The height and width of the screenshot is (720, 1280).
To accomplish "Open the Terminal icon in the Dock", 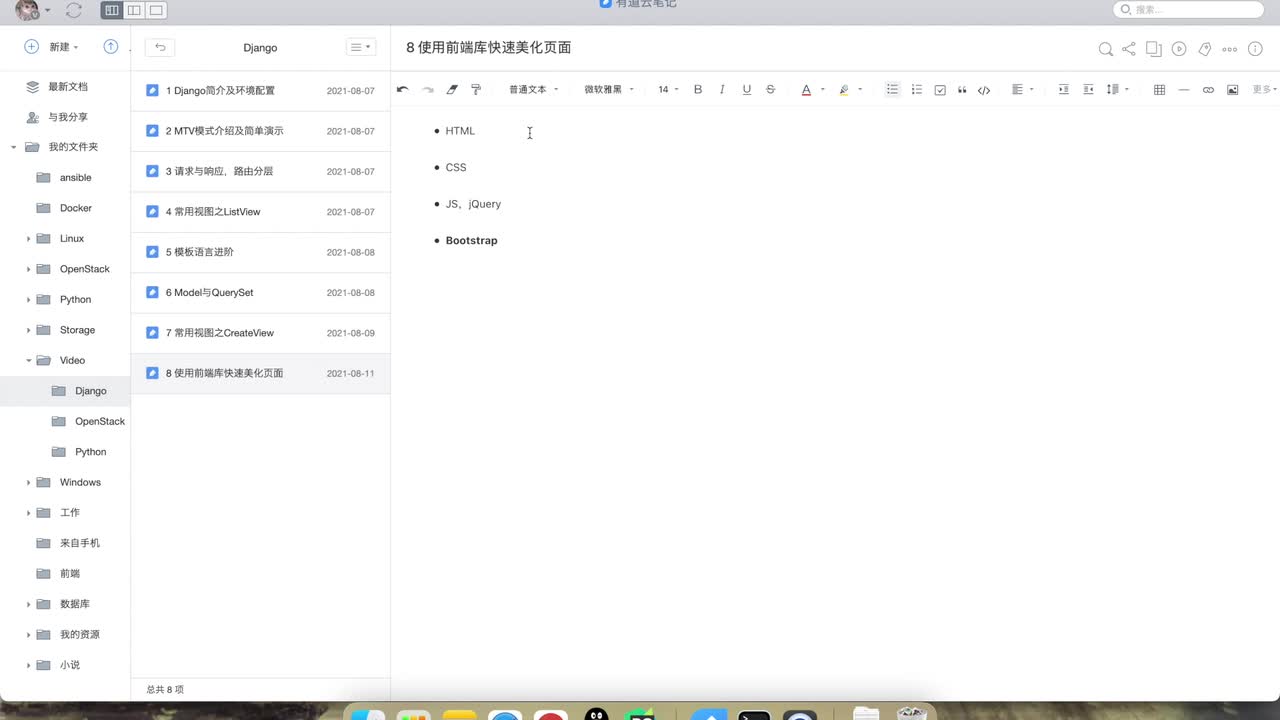I will (754, 714).
